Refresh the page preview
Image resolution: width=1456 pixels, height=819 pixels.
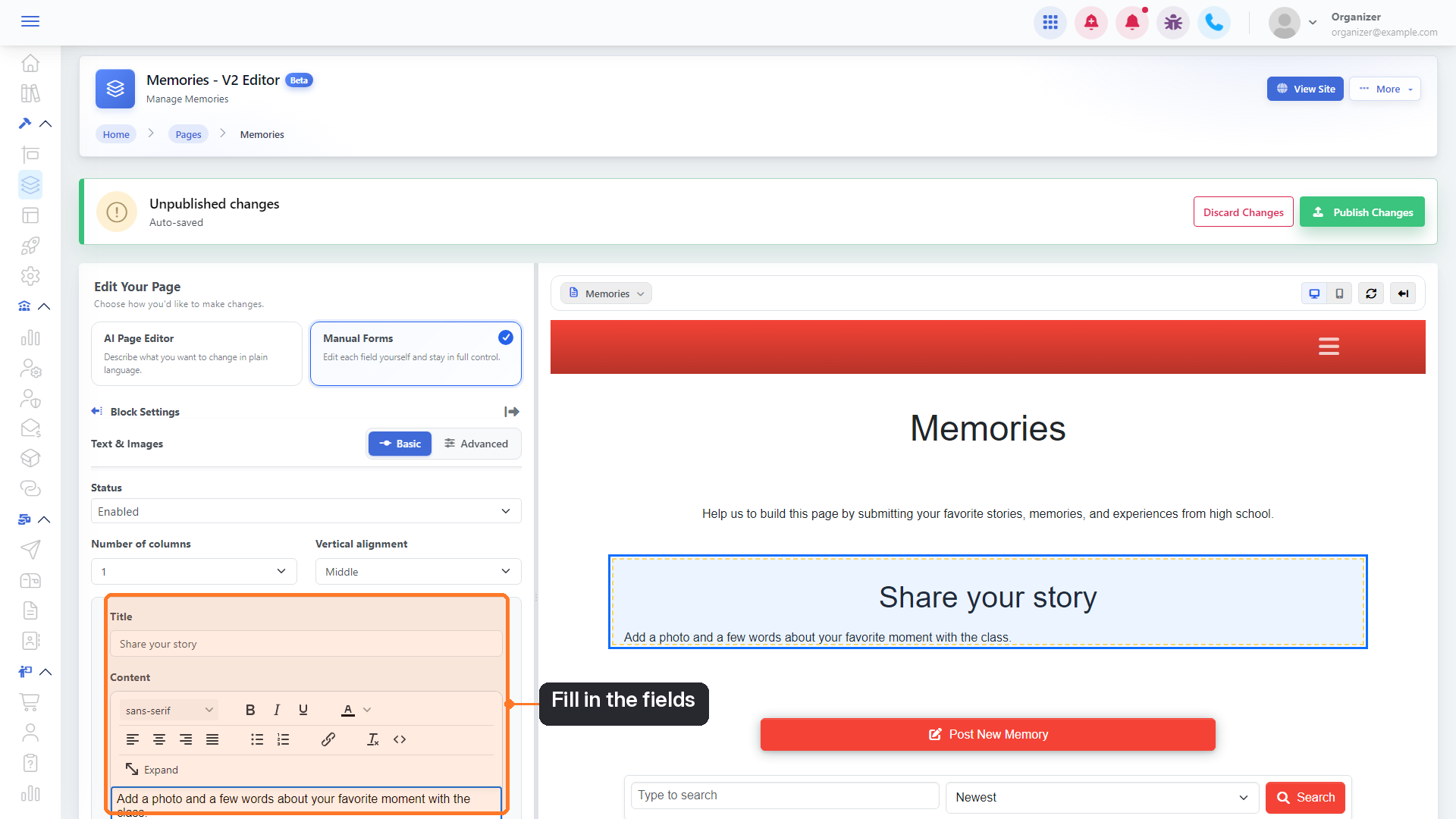click(x=1371, y=293)
